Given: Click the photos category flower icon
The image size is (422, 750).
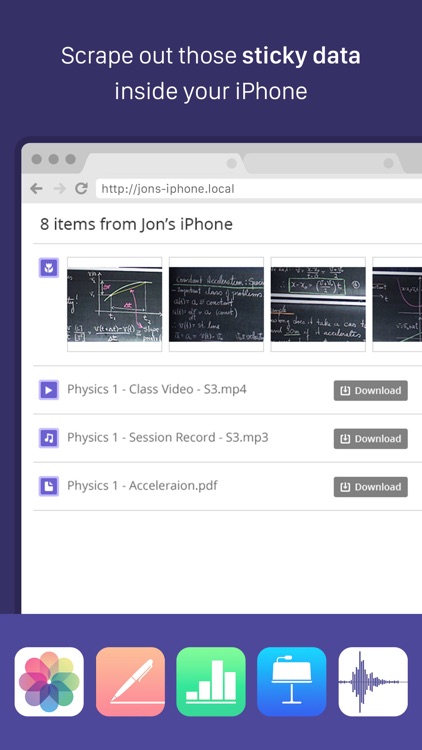Looking at the screenshot, I should click(49, 268).
